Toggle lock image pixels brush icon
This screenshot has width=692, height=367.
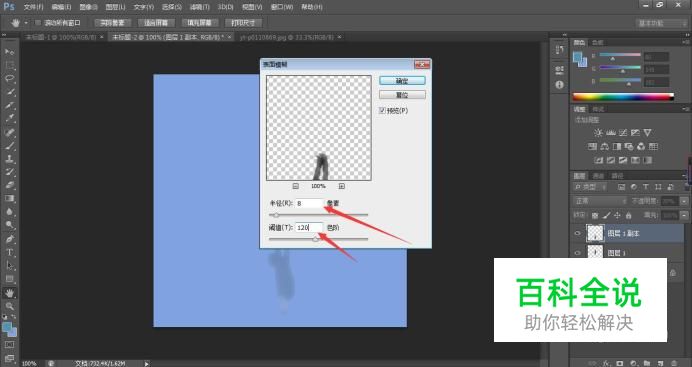(x=606, y=215)
